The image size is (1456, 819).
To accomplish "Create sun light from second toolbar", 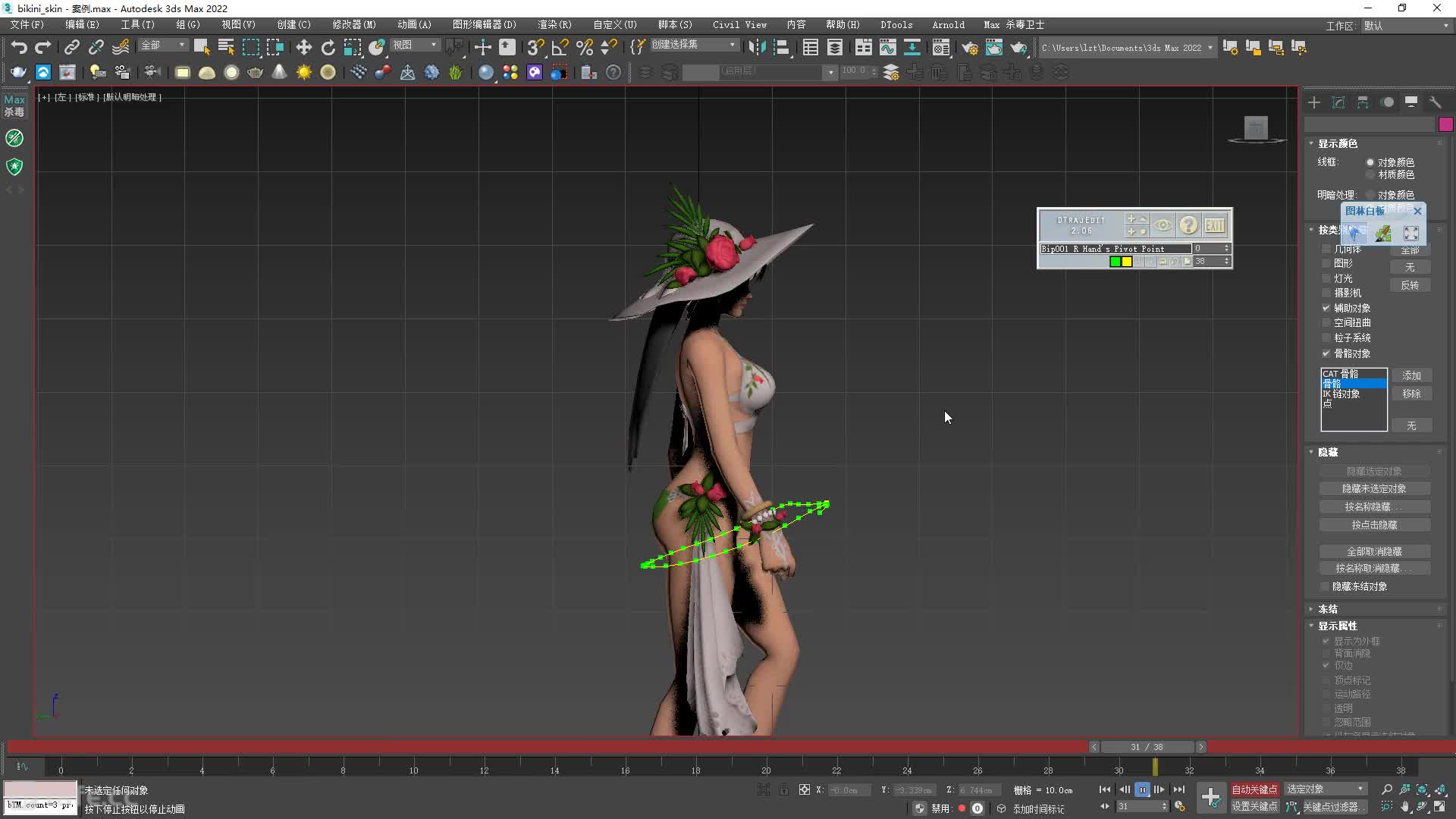I will point(303,72).
